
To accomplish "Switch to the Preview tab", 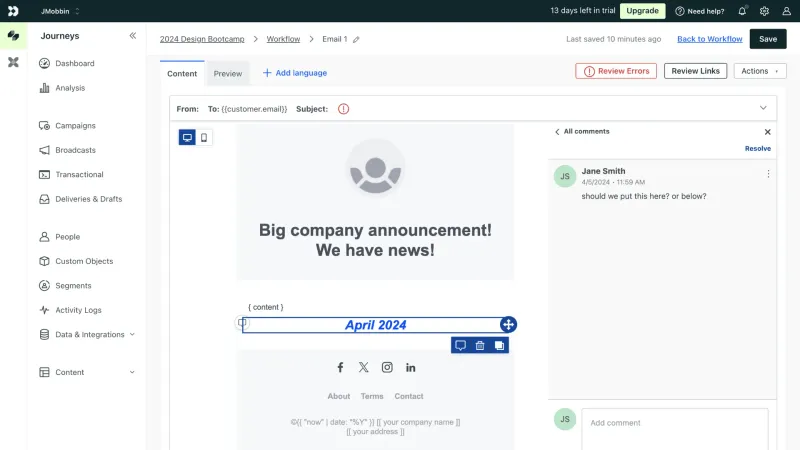I will [228, 73].
